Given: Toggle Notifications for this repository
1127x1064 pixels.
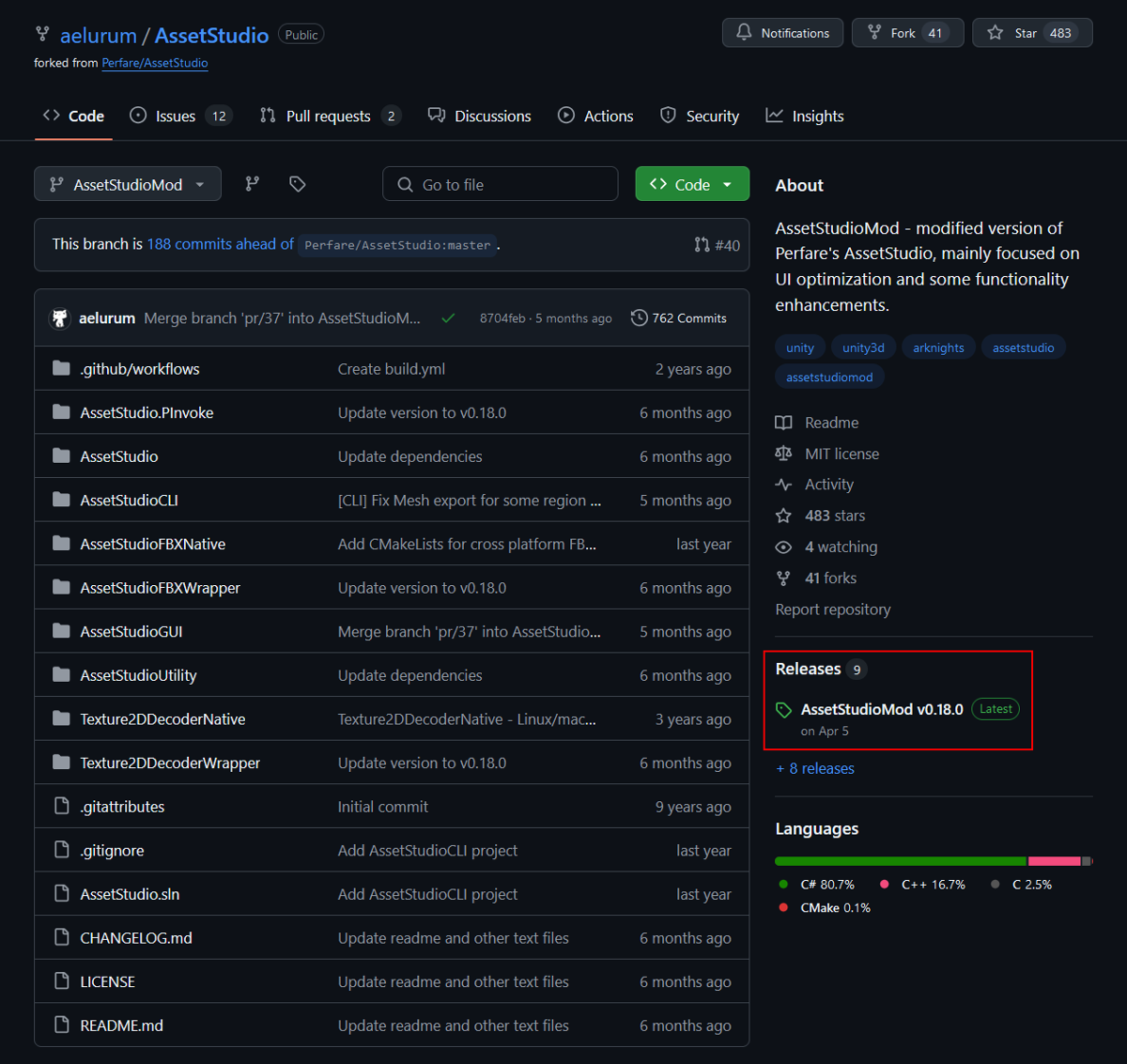Looking at the screenshot, I should [782, 33].
